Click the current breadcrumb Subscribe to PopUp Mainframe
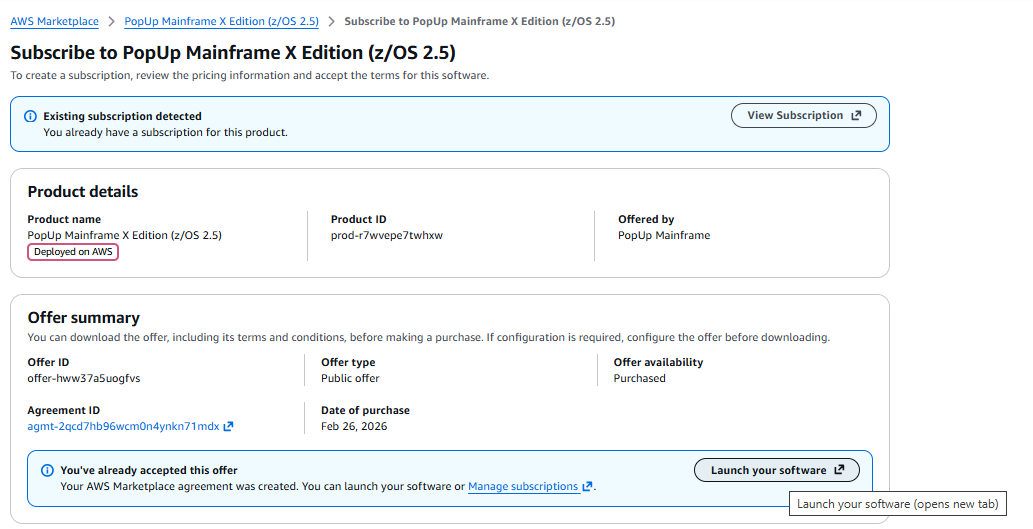 [x=480, y=21]
